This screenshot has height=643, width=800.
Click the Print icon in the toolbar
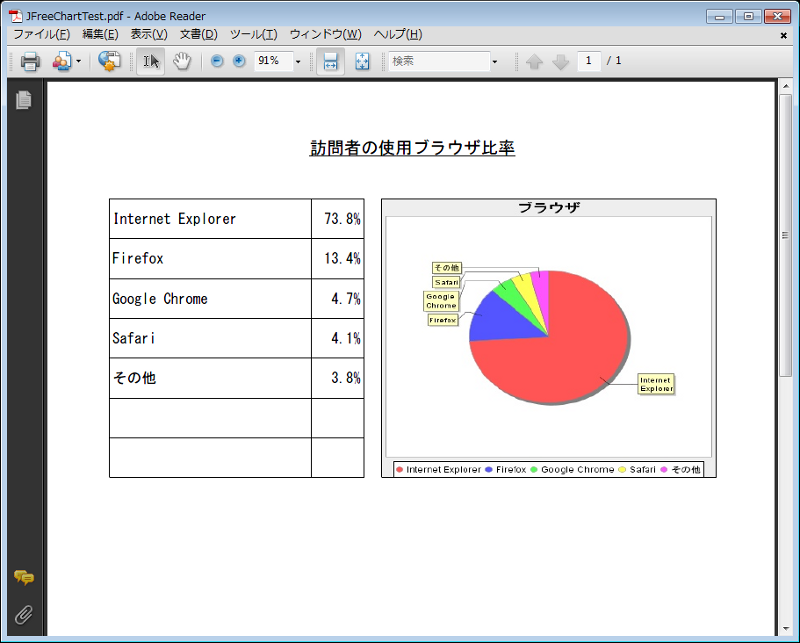point(30,61)
